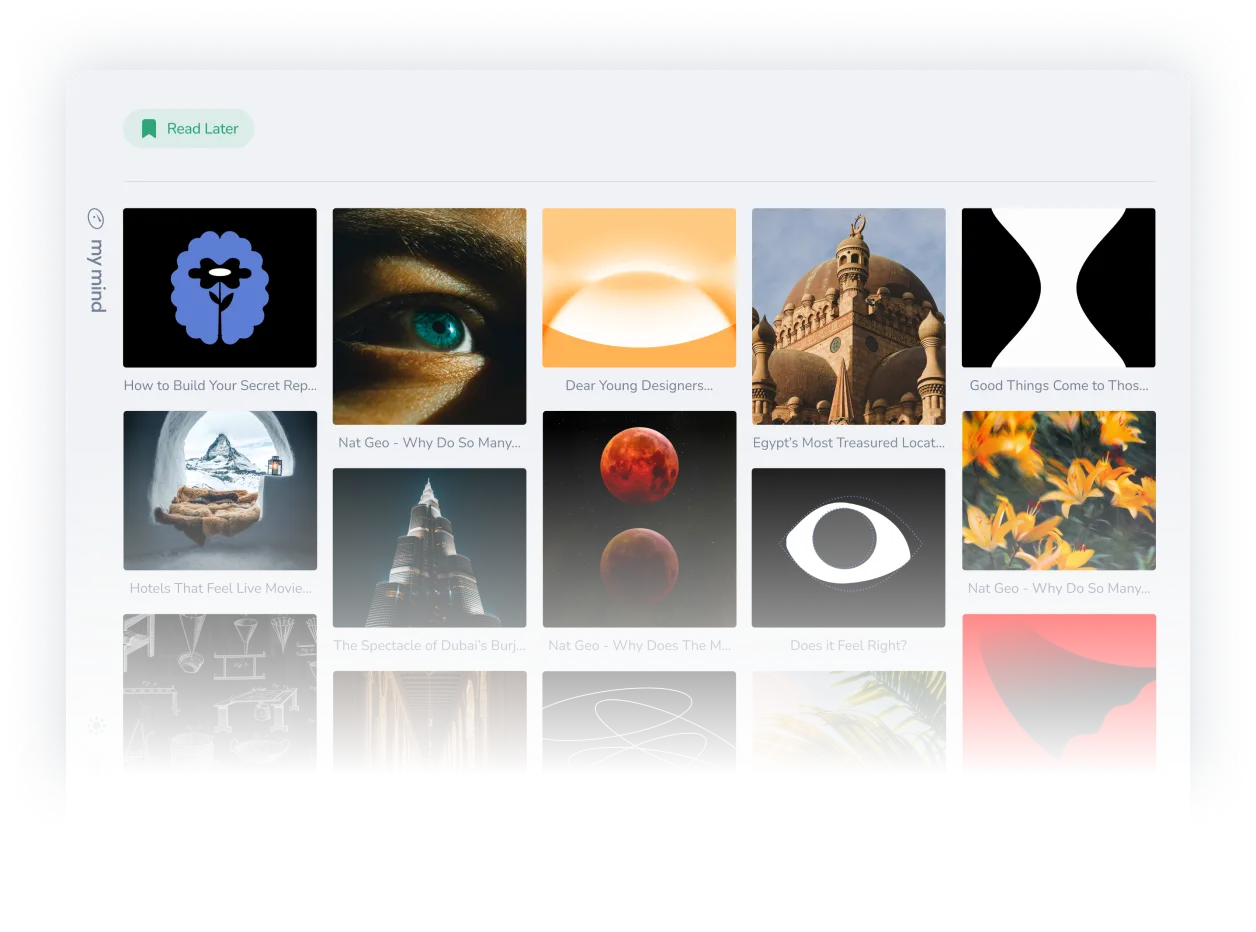Click 'Does it Feel Right?' title
1256x932 pixels.
click(x=849, y=645)
